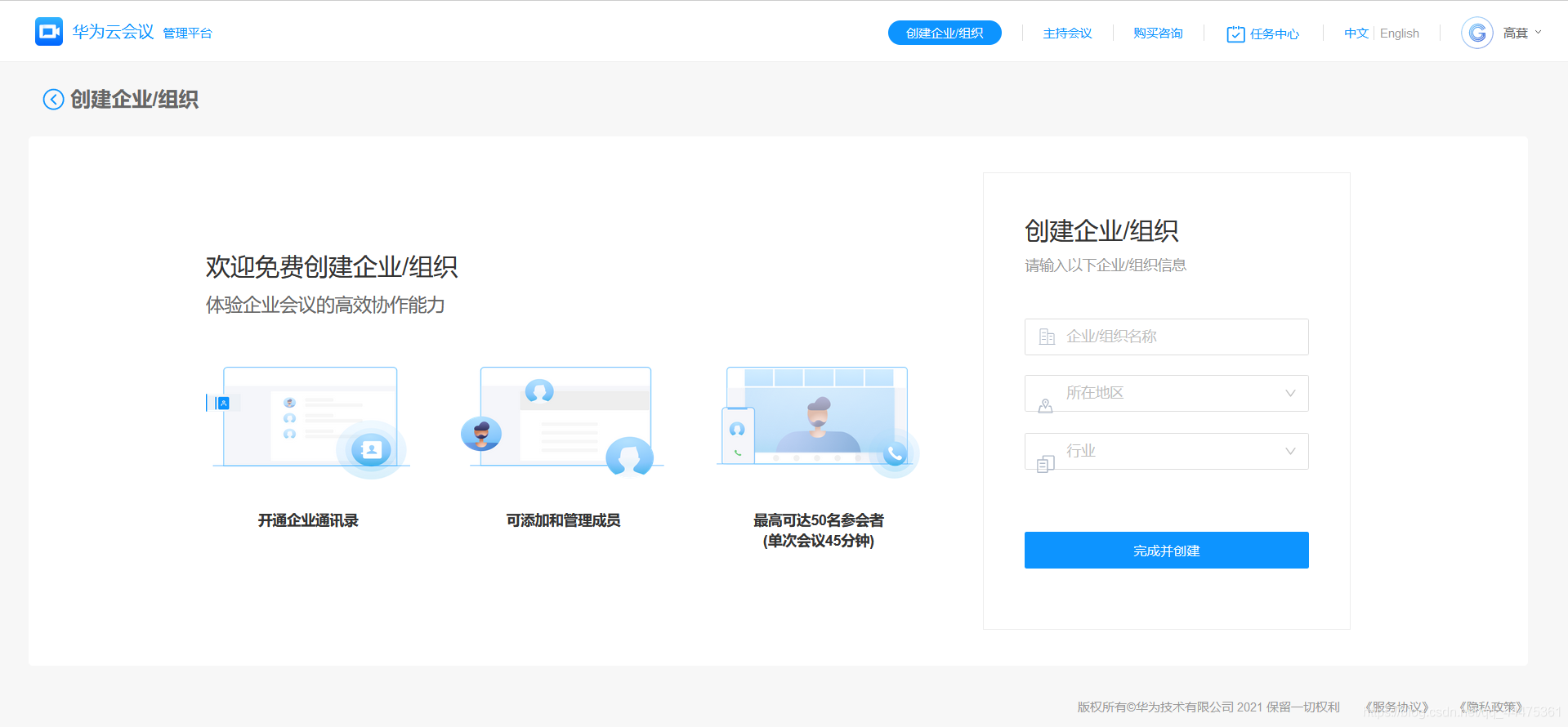Click the 请输入以下企业/组织信息 subtitle
The image size is (1568, 727).
[x=1106, y=265]
